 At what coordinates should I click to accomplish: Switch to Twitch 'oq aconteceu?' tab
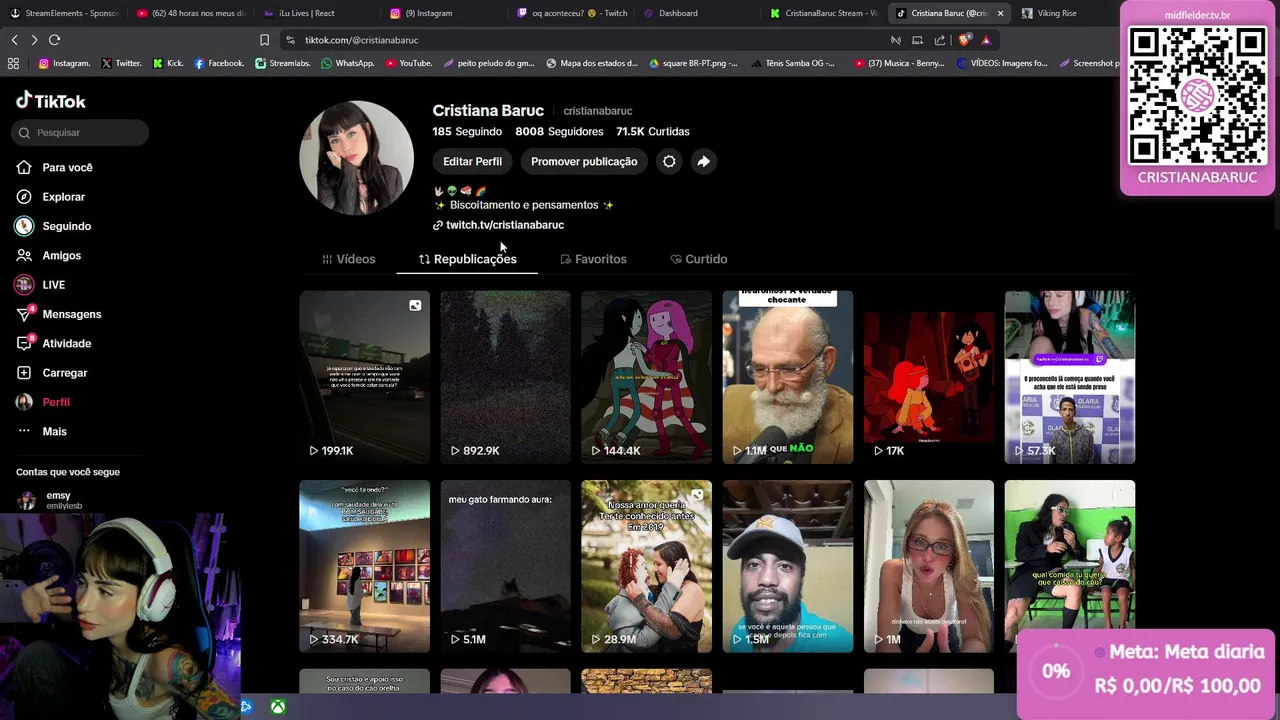570,13
